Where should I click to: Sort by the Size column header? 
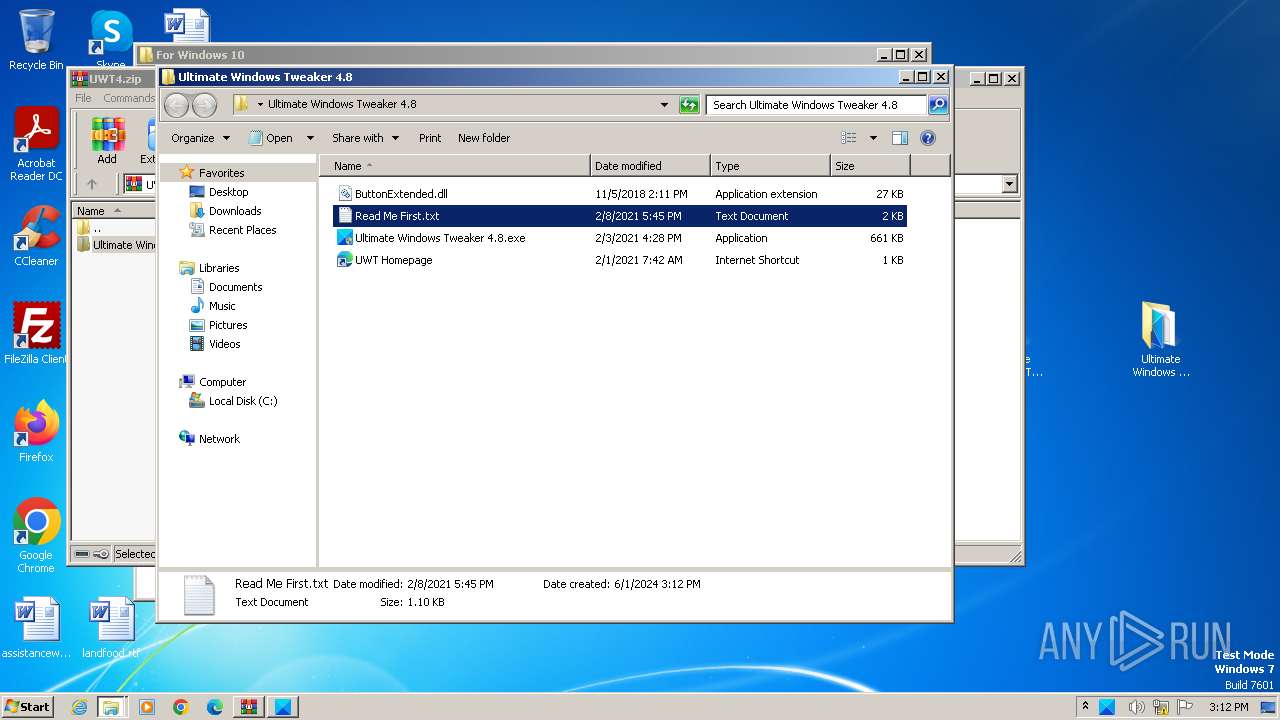(x=870, y=166)
